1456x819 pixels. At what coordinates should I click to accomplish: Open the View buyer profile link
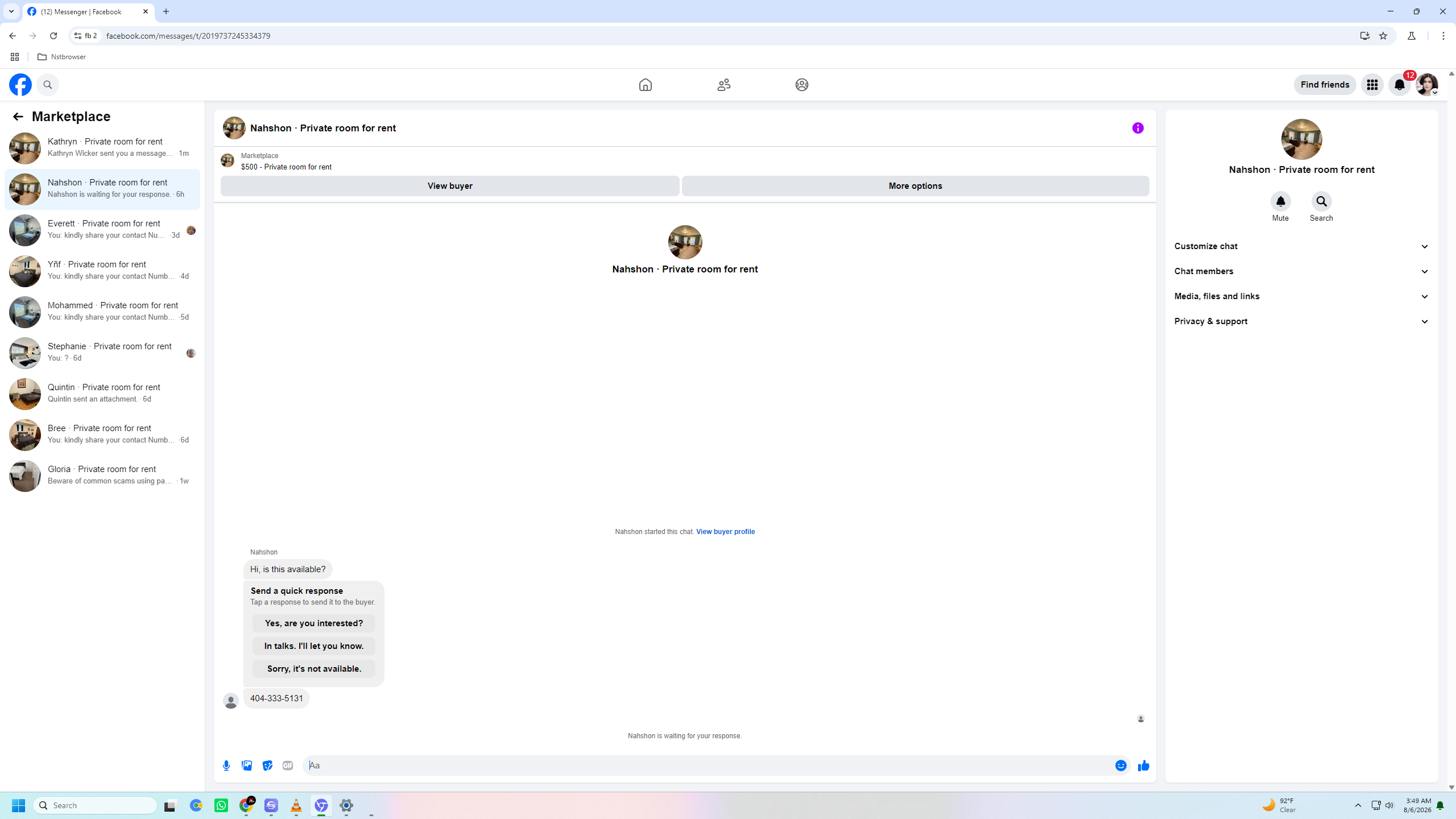click(725, 532)
